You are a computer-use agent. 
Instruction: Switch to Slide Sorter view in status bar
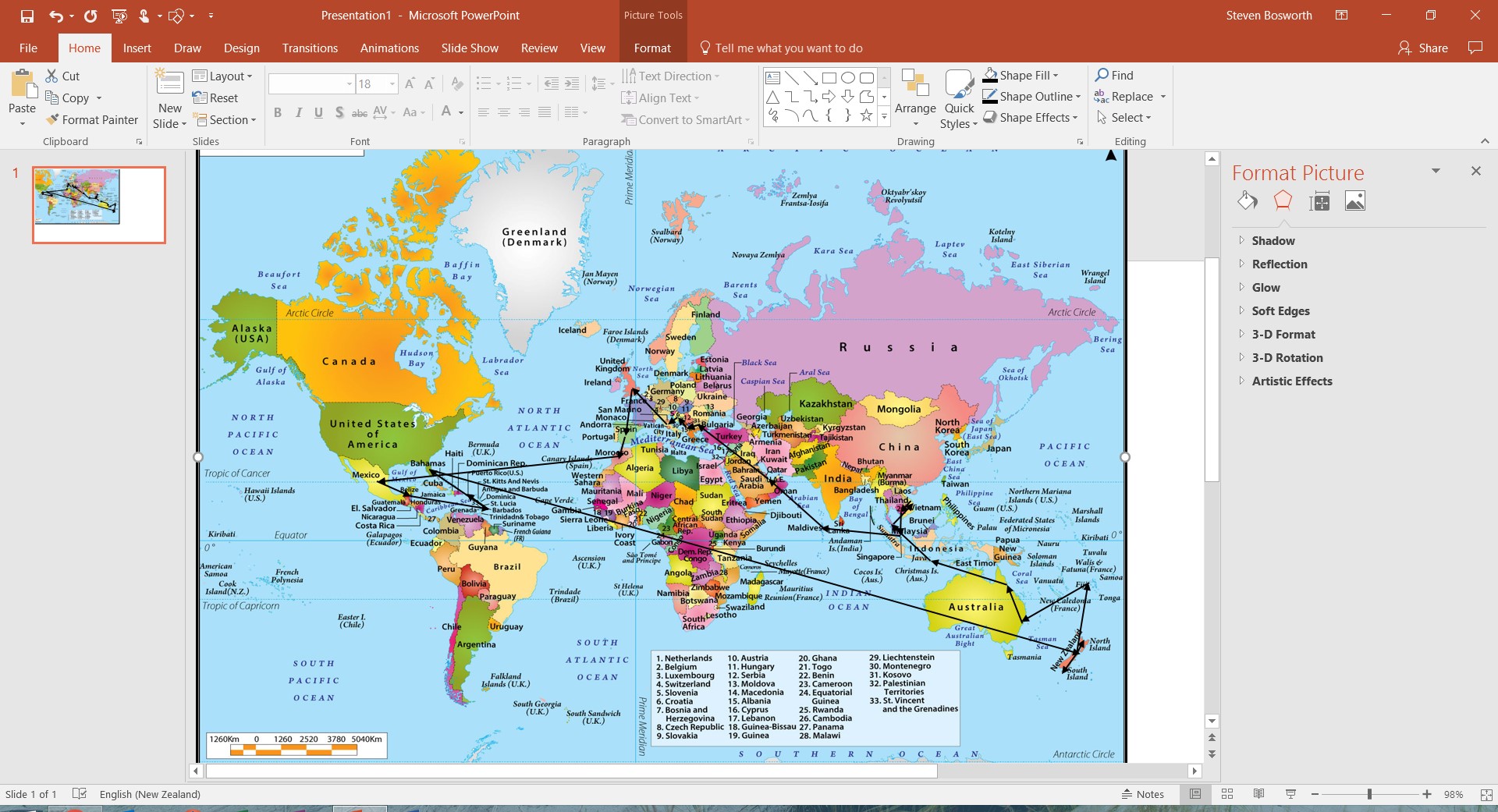[1227, 794]
